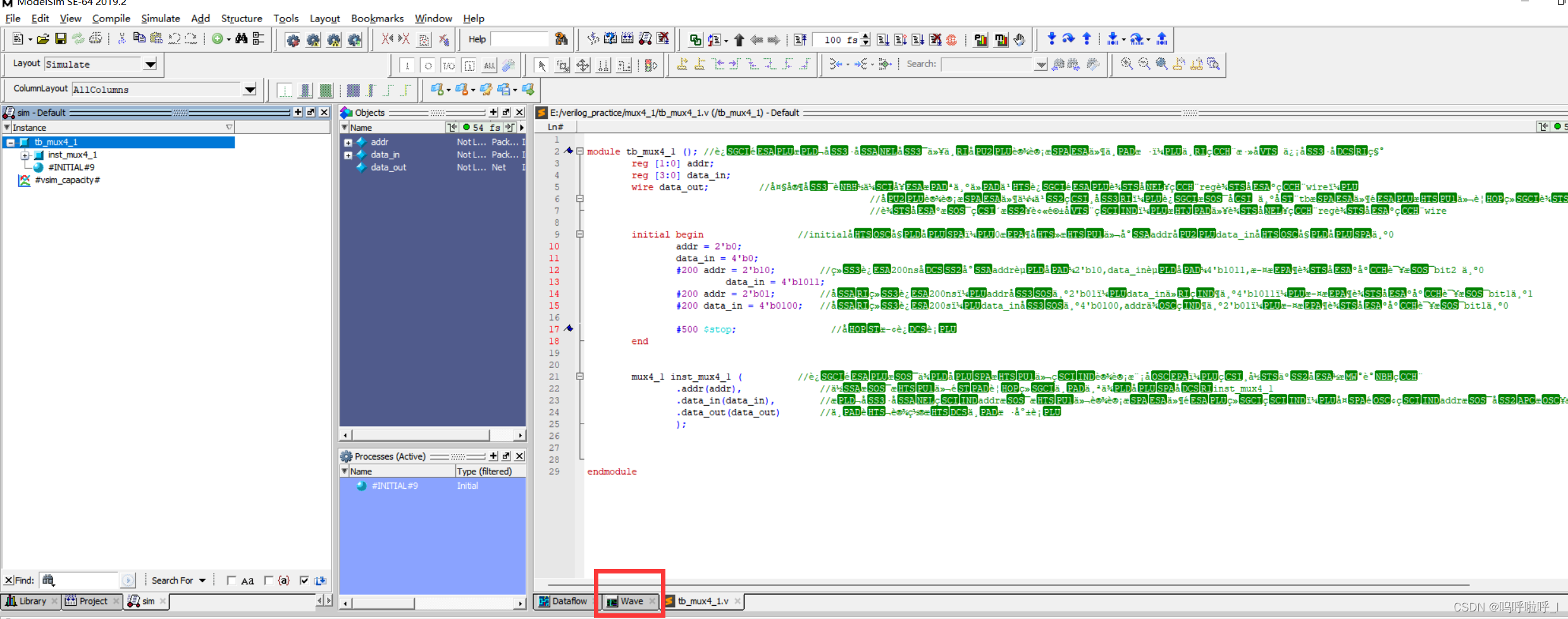
Task: Click the find next arrow button
Action: [128, 580]
